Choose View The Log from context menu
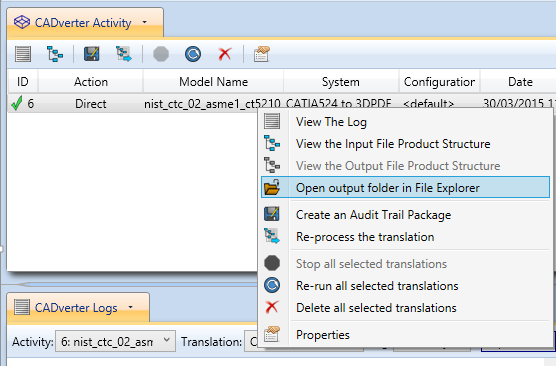The width and height of the screenshot is (556, 366). [405, 122]
